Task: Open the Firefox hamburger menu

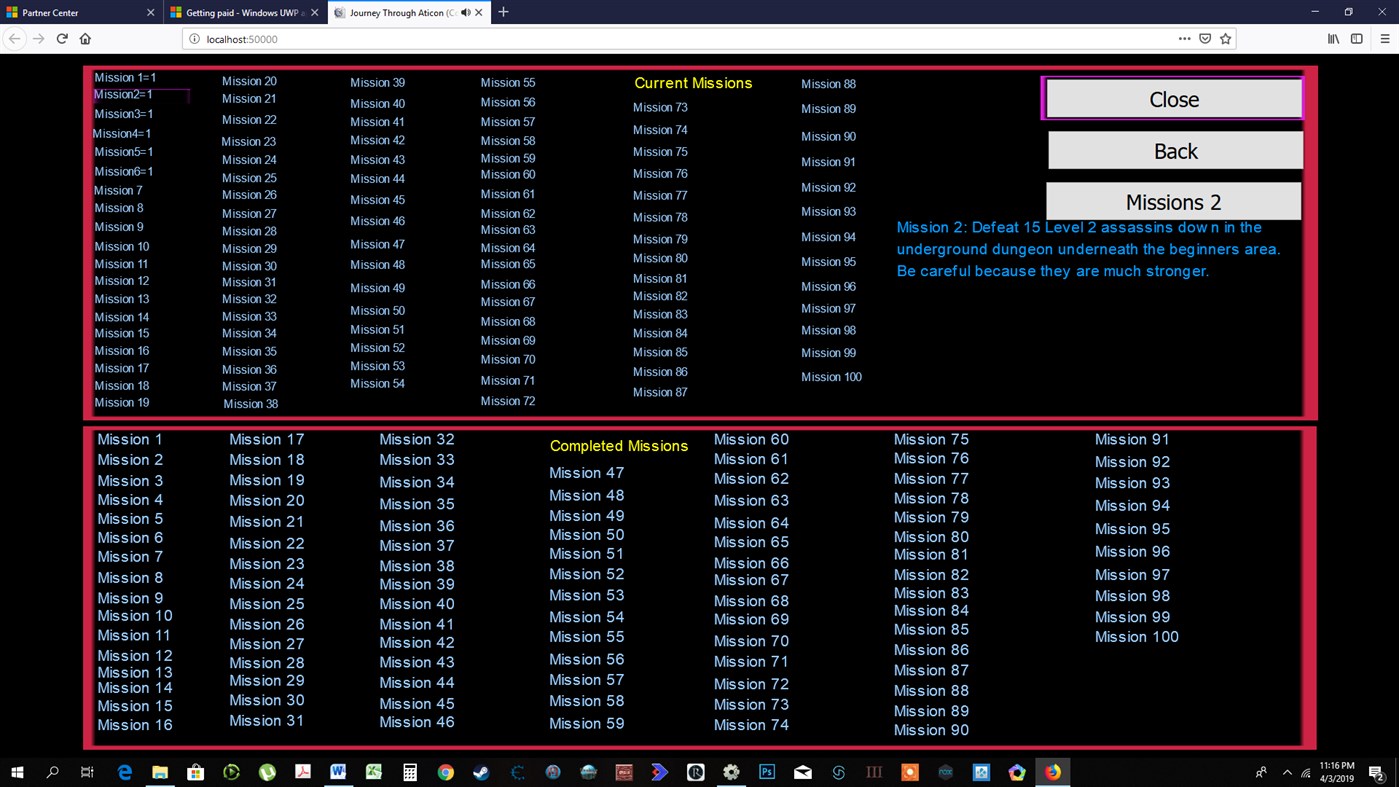Action: tap(1384, 39)
